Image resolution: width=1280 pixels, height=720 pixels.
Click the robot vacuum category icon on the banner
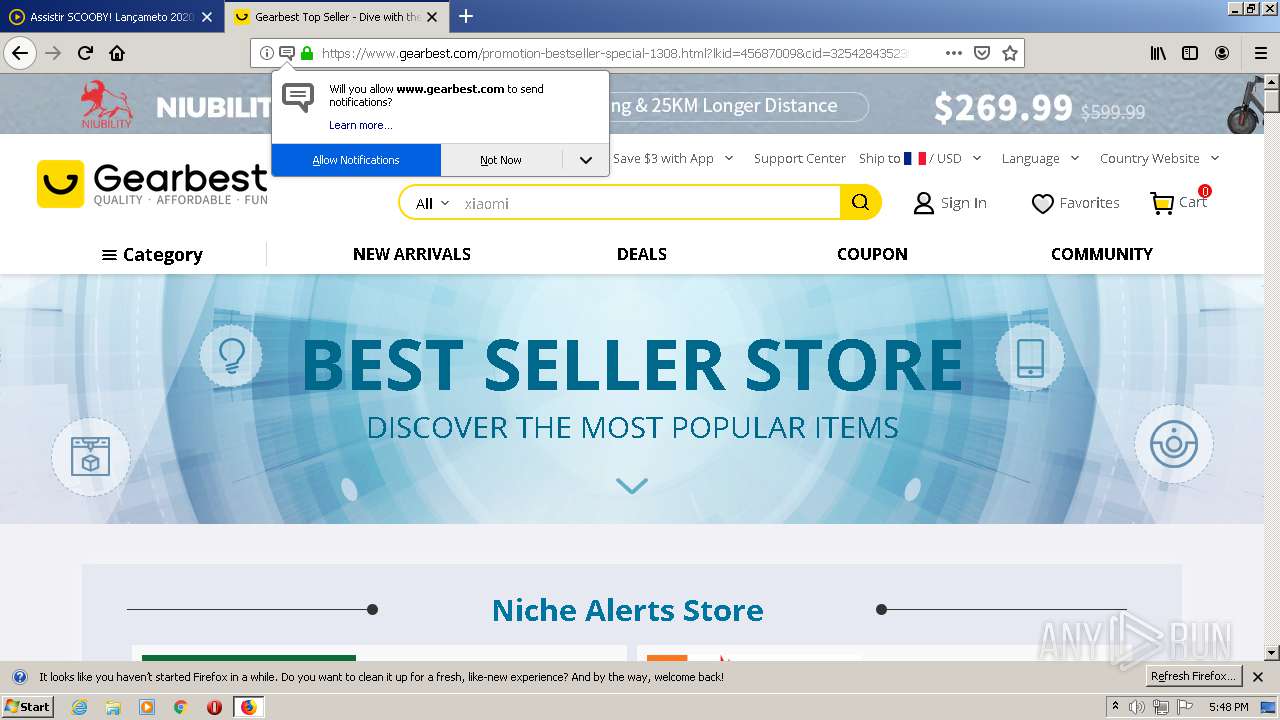click(1174, 444)
